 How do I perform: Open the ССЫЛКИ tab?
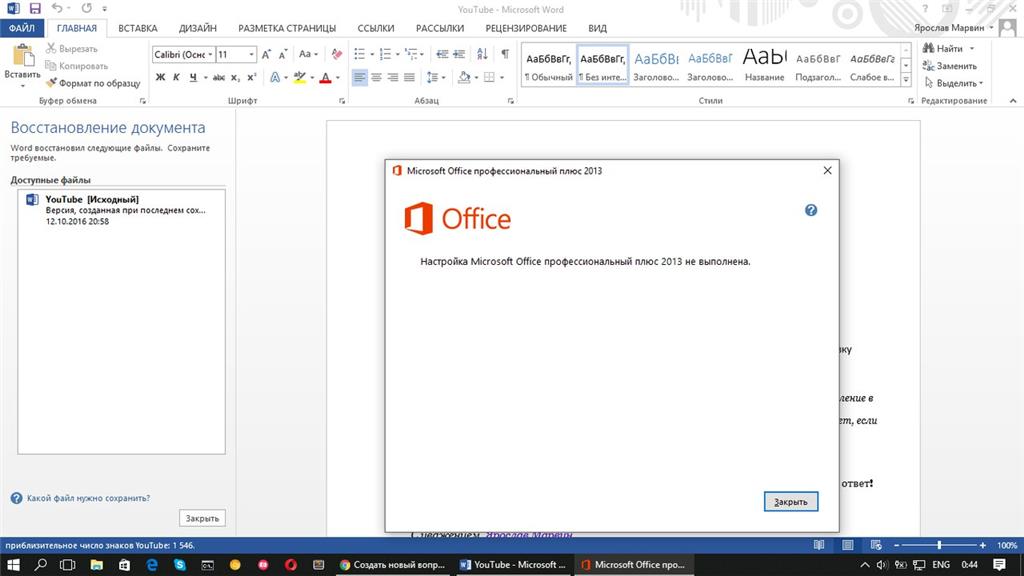click(376, 28)
